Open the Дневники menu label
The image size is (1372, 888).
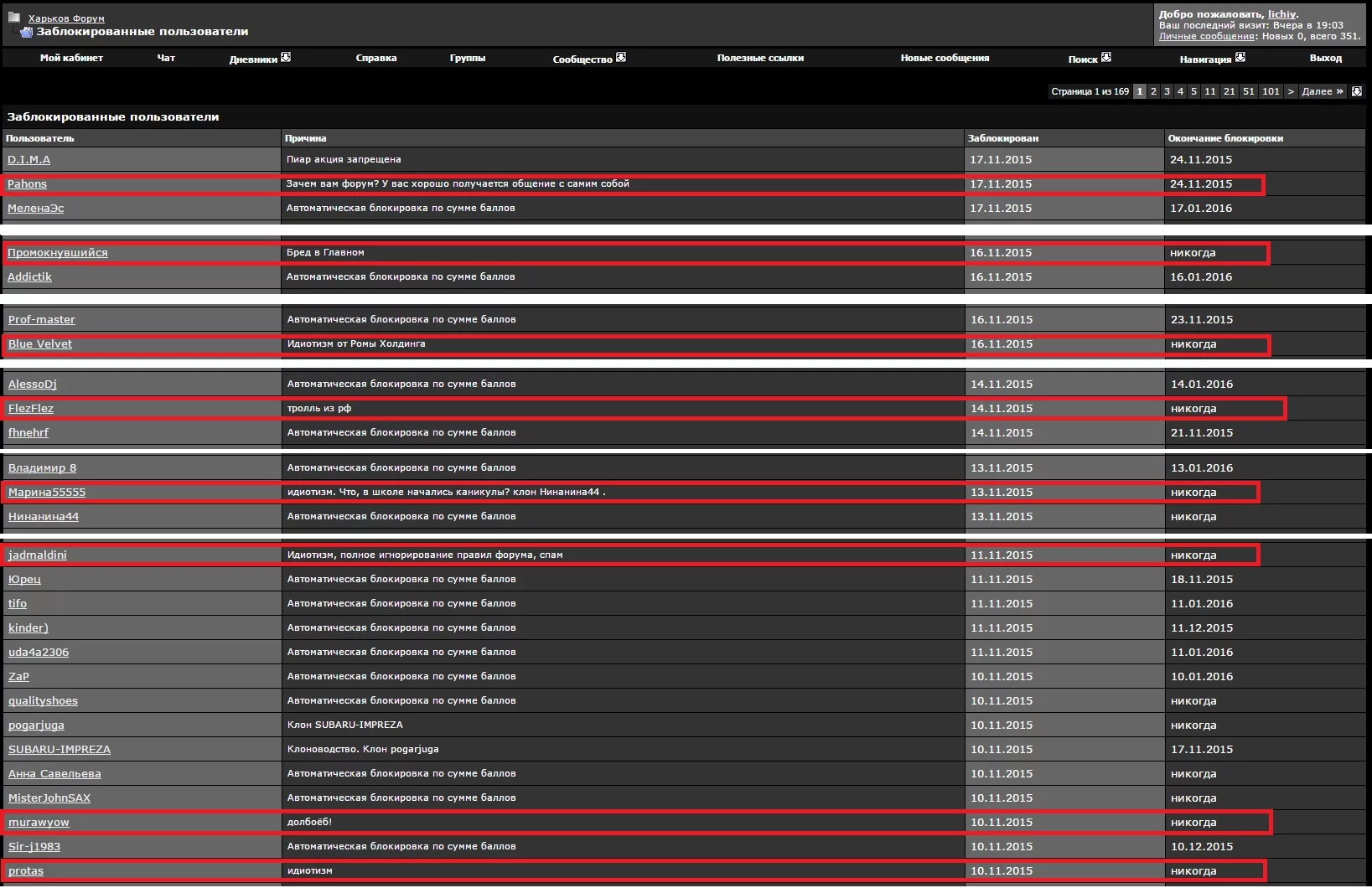click(253, 59)
